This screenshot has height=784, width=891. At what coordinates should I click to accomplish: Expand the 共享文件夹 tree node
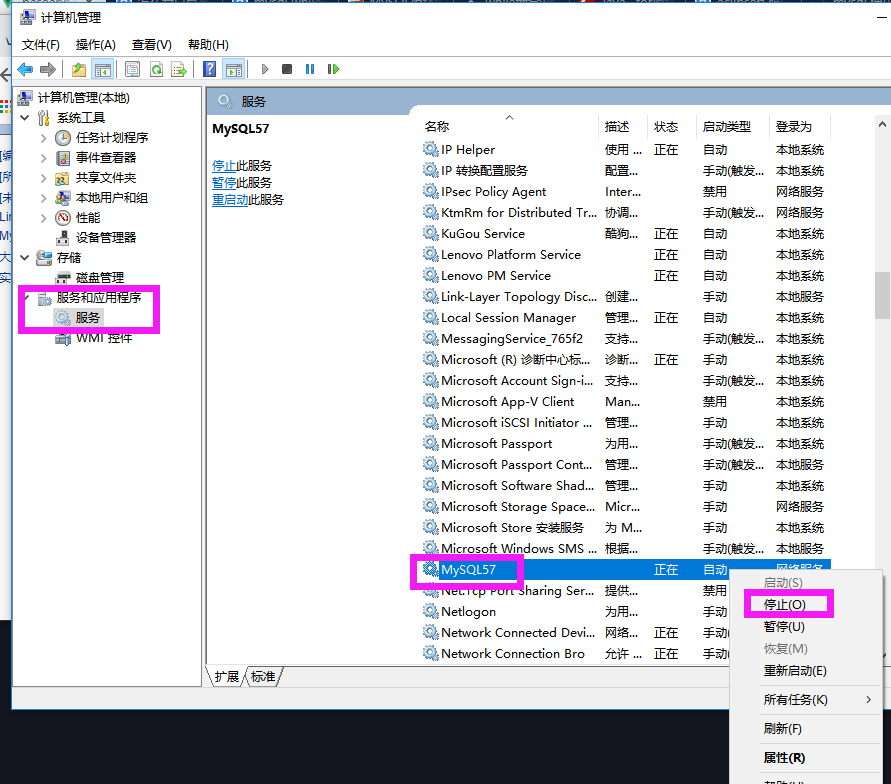pyautogui.click(x=44, y=178)
